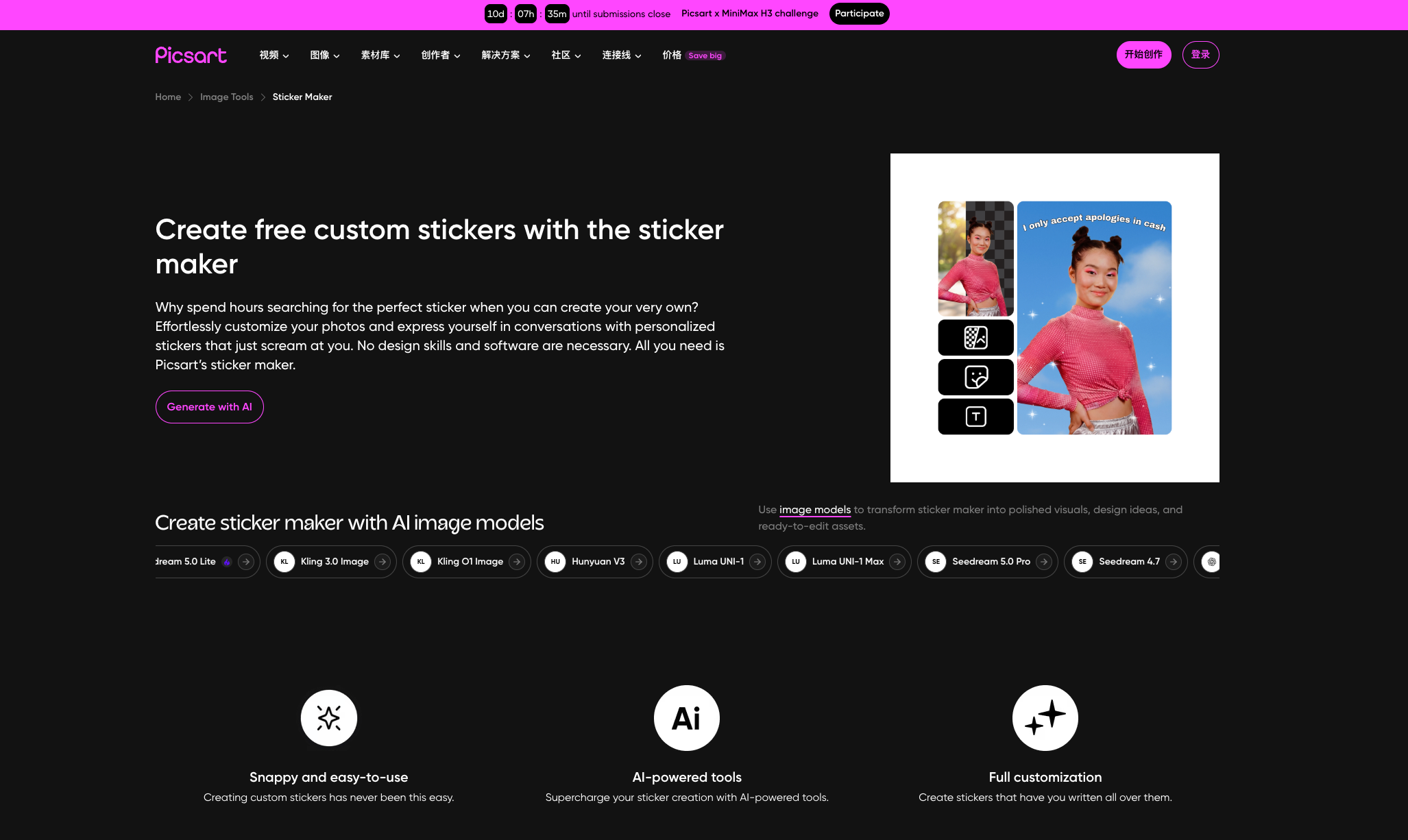1408x840 pixels.
Task: Expand the 创作者 navigation dropdown
Action: point(441,55)
